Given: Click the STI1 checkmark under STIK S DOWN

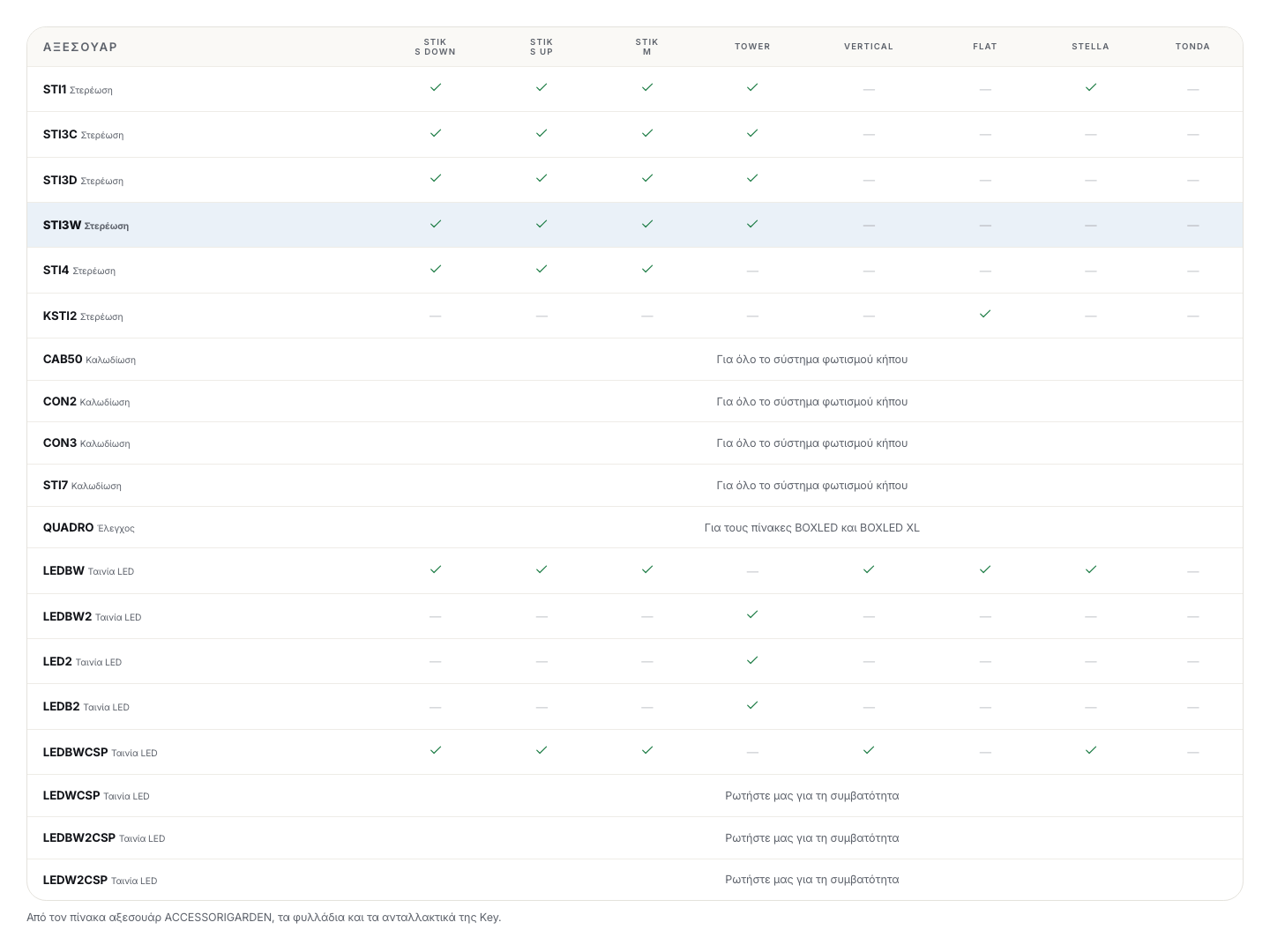Looking at the screenshot, I should (436, 87).
